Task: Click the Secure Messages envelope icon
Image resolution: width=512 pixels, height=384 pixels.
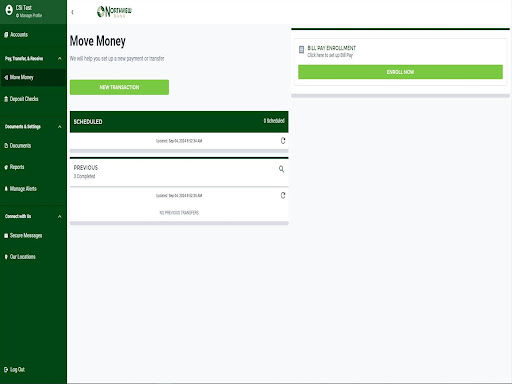Action: coord(6,236)
